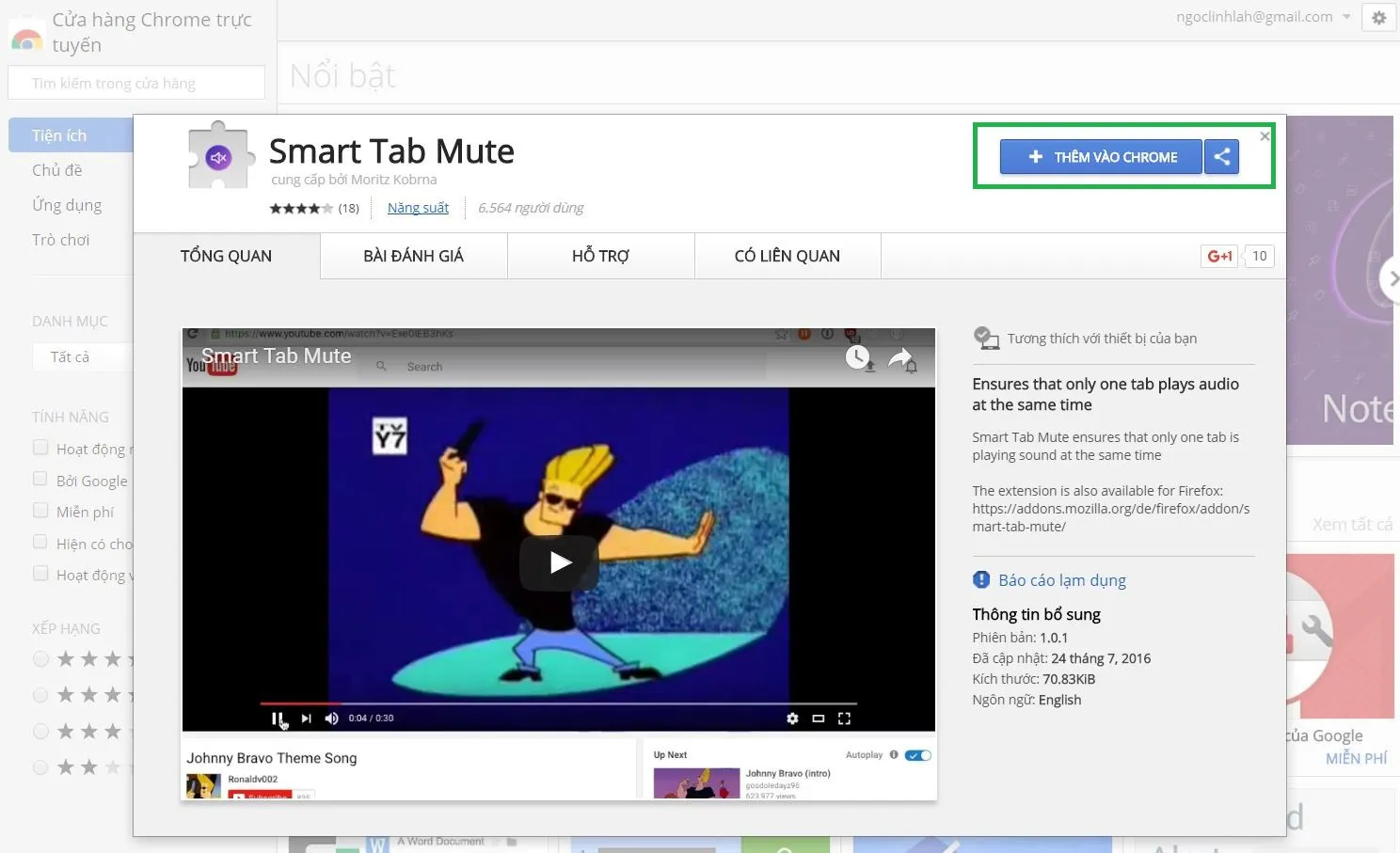The image size is (1400, 853).
Task: Share the extension via share icon
Action: click(1221, 157)
